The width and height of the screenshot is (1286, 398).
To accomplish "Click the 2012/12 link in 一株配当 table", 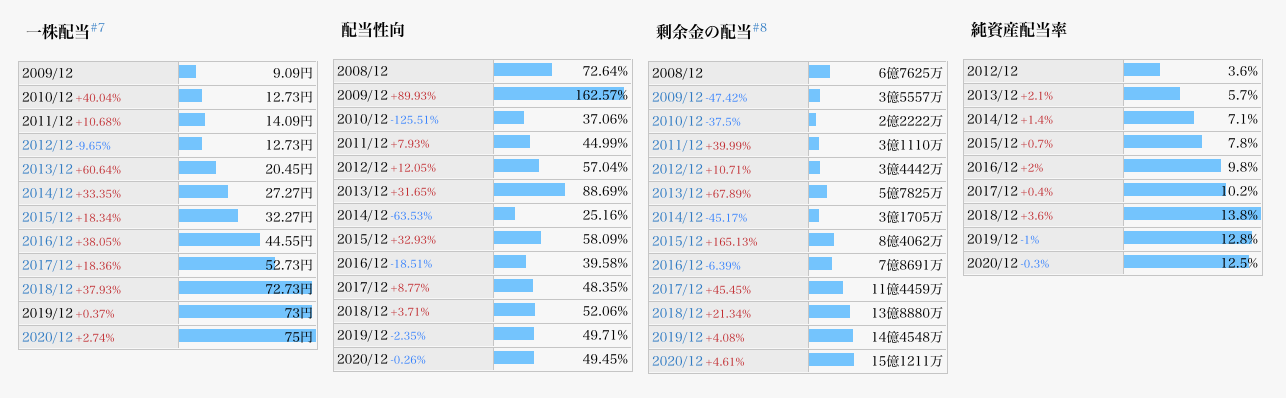I will 47,145.
